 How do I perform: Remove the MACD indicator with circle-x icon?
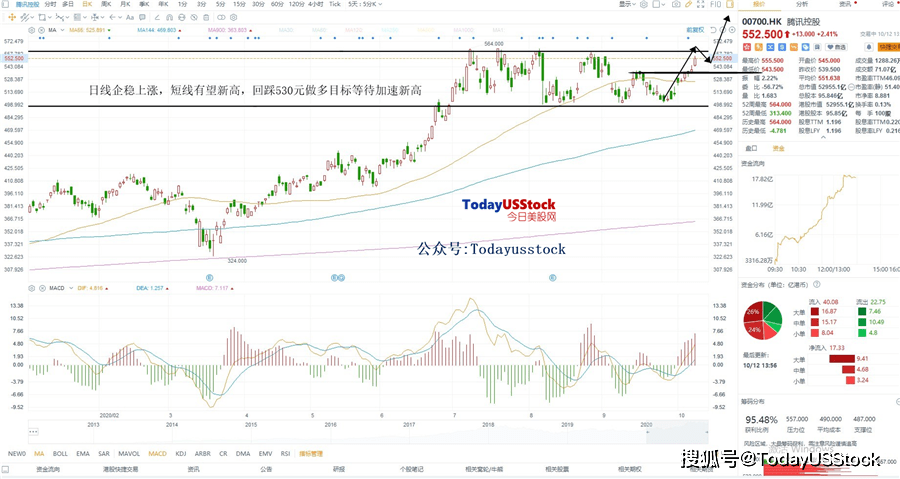point(42,288)
